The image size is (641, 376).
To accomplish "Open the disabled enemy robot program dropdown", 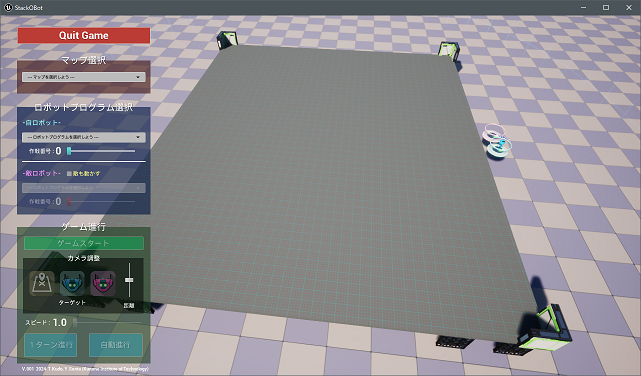I will tap(84, 188).
